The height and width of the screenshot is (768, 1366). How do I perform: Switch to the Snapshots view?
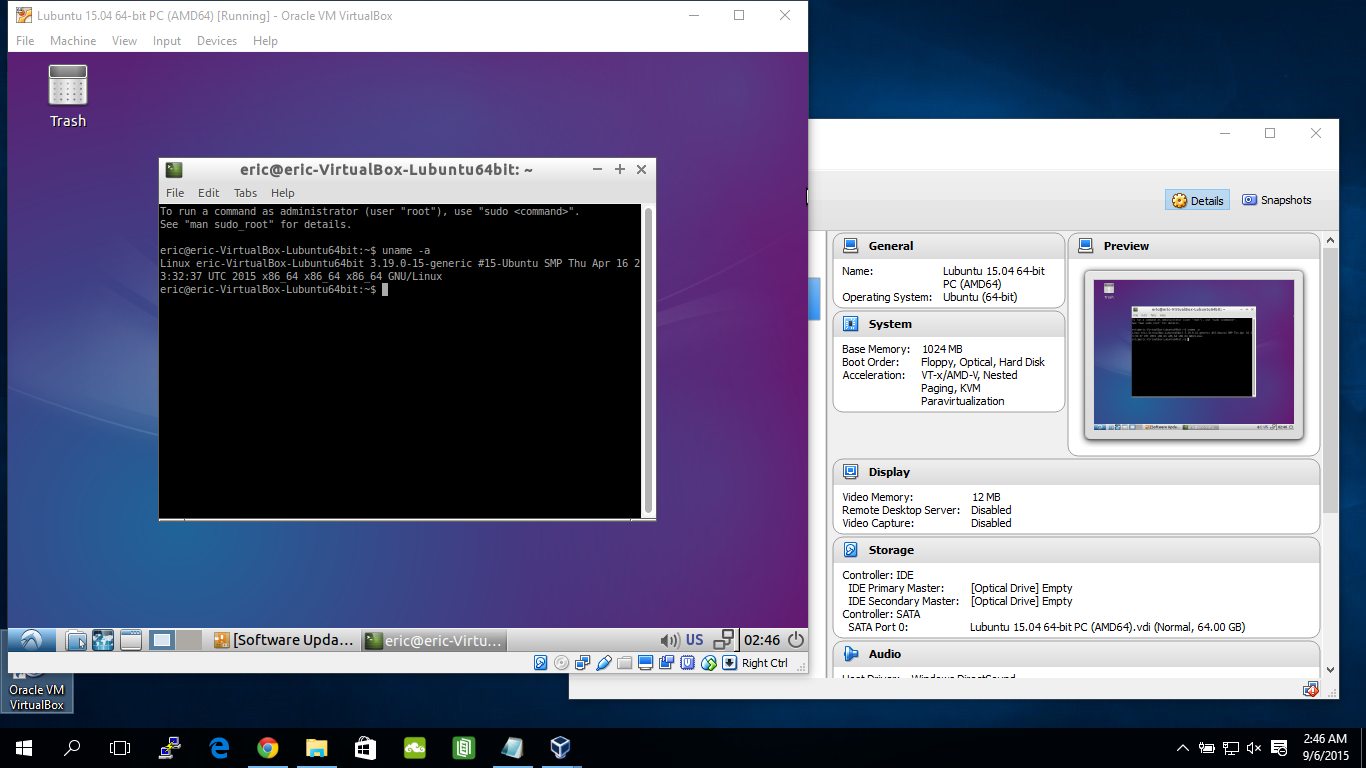pos(1276,200)
